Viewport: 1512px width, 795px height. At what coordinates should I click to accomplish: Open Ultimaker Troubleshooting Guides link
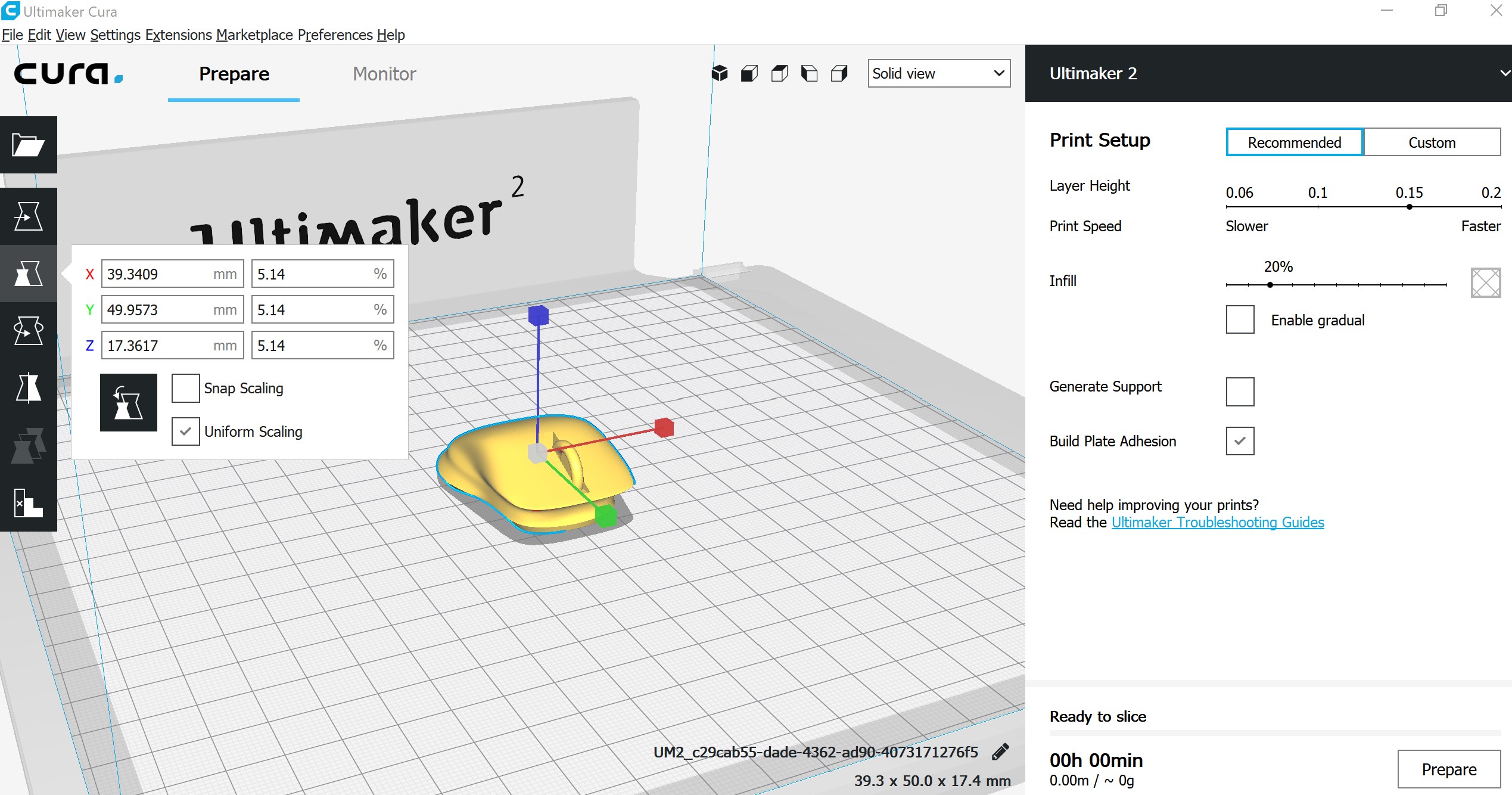(1217, 523)
